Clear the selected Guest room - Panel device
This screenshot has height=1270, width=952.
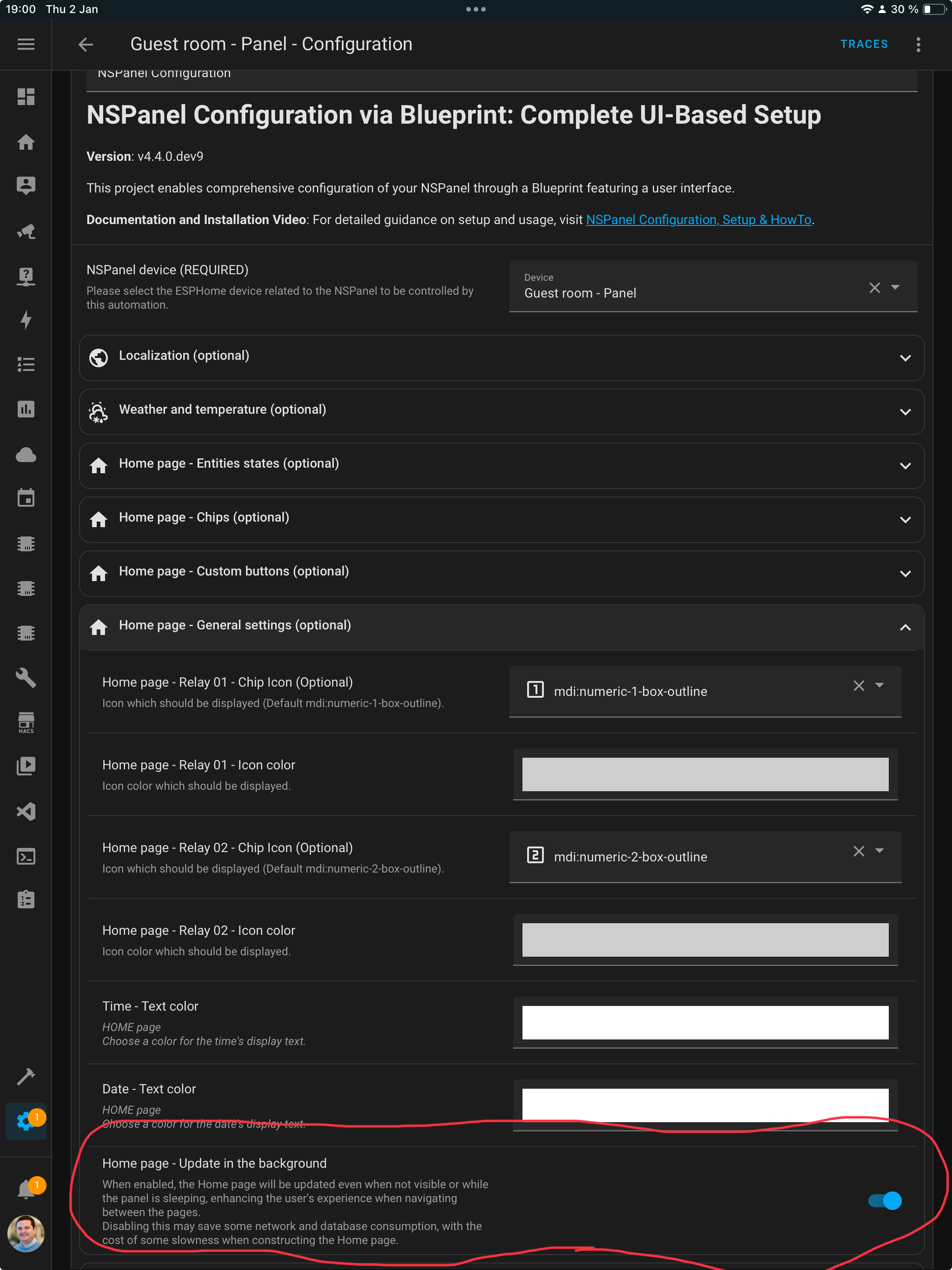coord(875,288)
